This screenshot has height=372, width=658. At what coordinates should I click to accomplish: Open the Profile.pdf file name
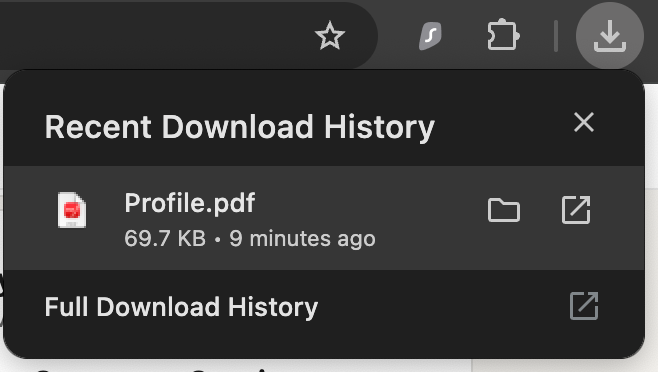(190, 203)
